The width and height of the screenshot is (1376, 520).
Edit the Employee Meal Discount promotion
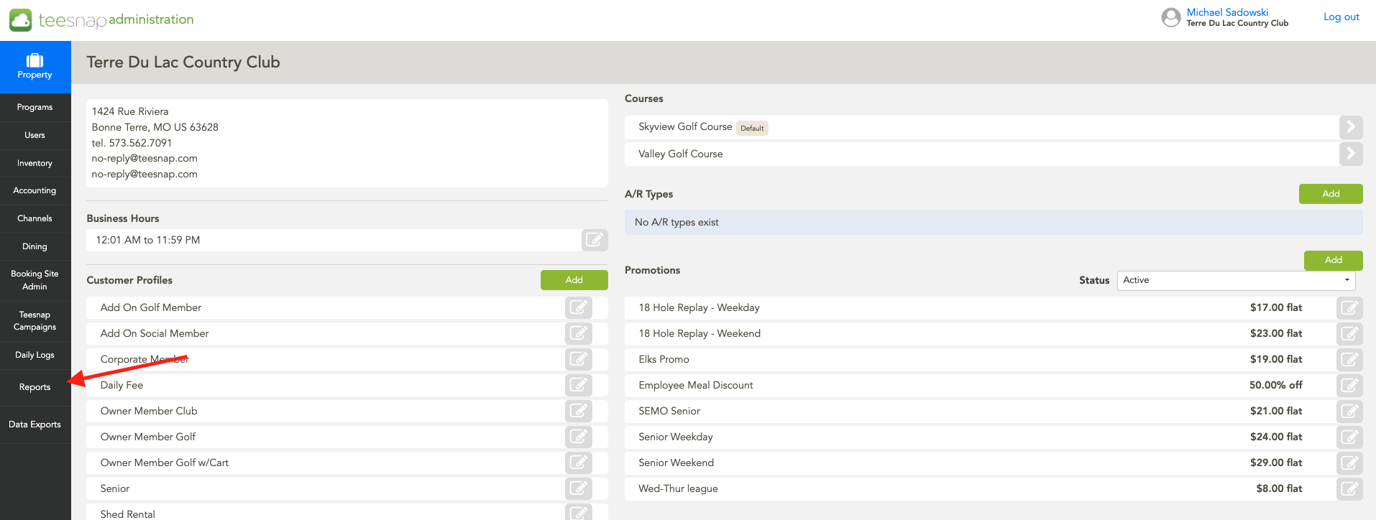1349,385
